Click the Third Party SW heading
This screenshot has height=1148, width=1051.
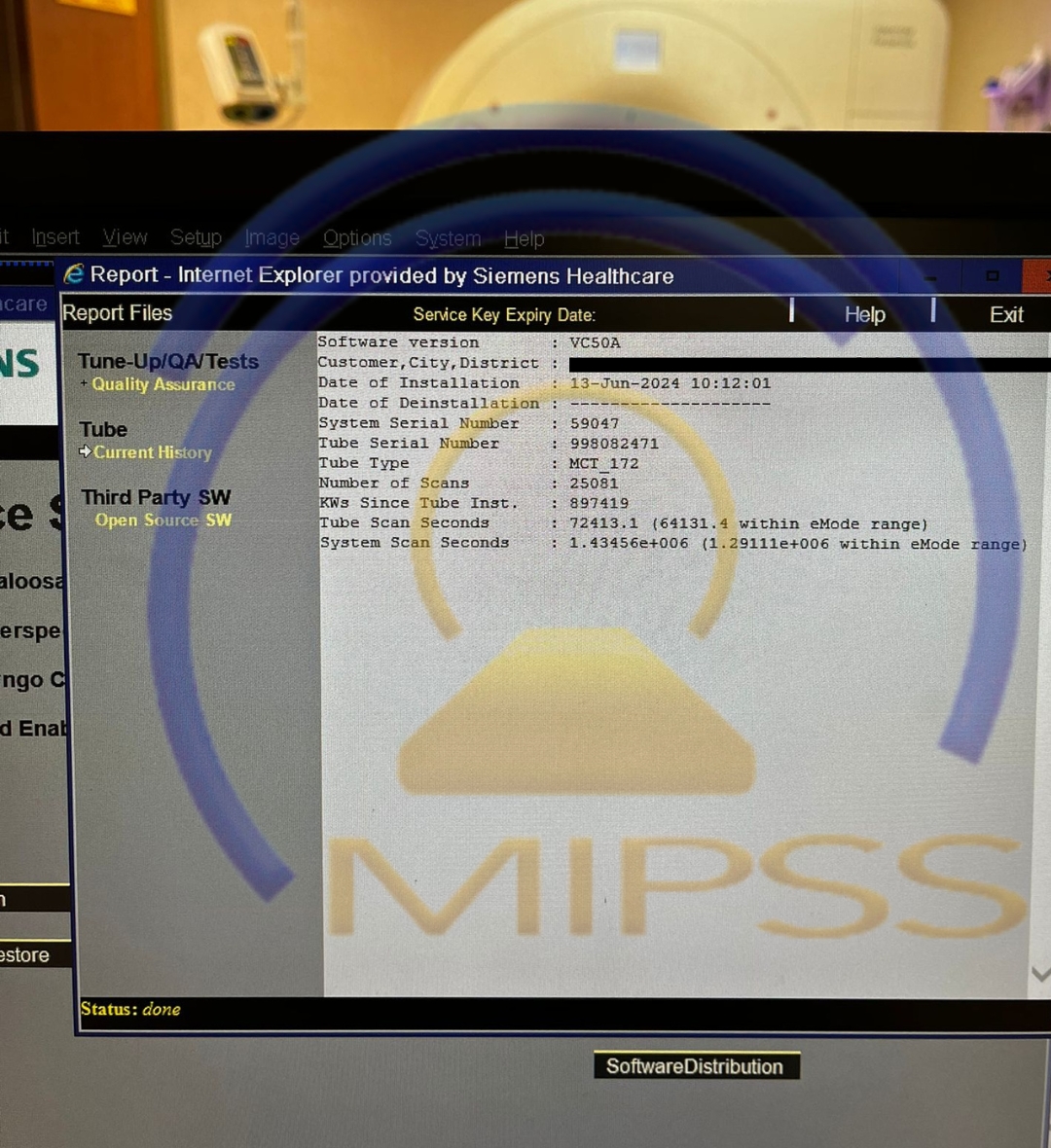coord(156,497)
